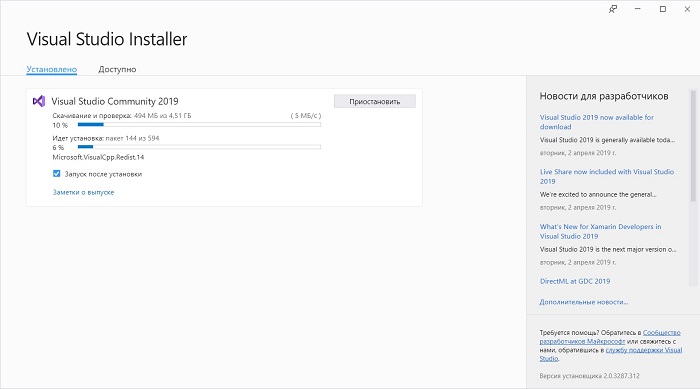Click 'Visual Studio 2019 is the next major version' summary
Image resolution: width=700 pixels, height=389 pixels.
(608, 249)
